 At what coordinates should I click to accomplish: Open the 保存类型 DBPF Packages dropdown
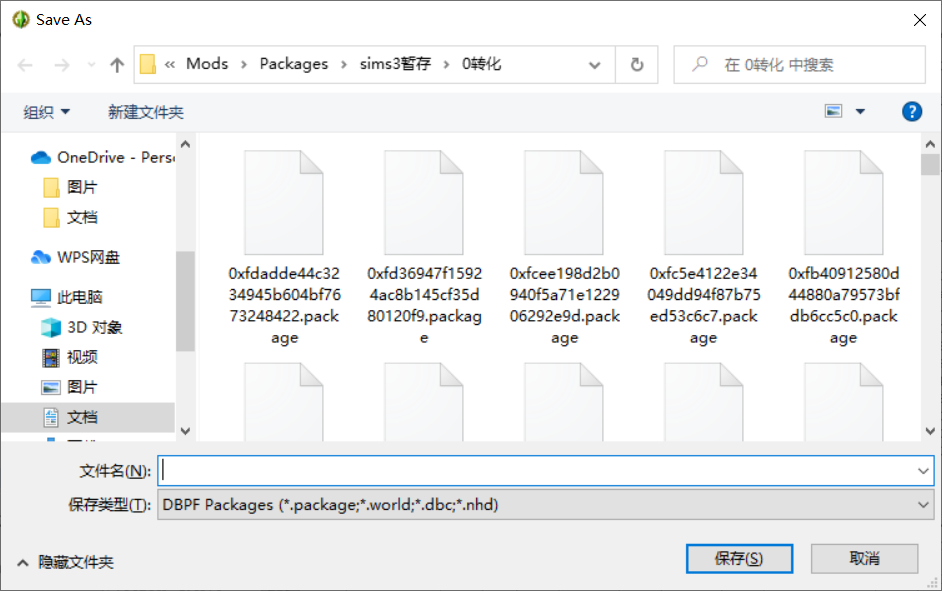click(x=545, y=505)
